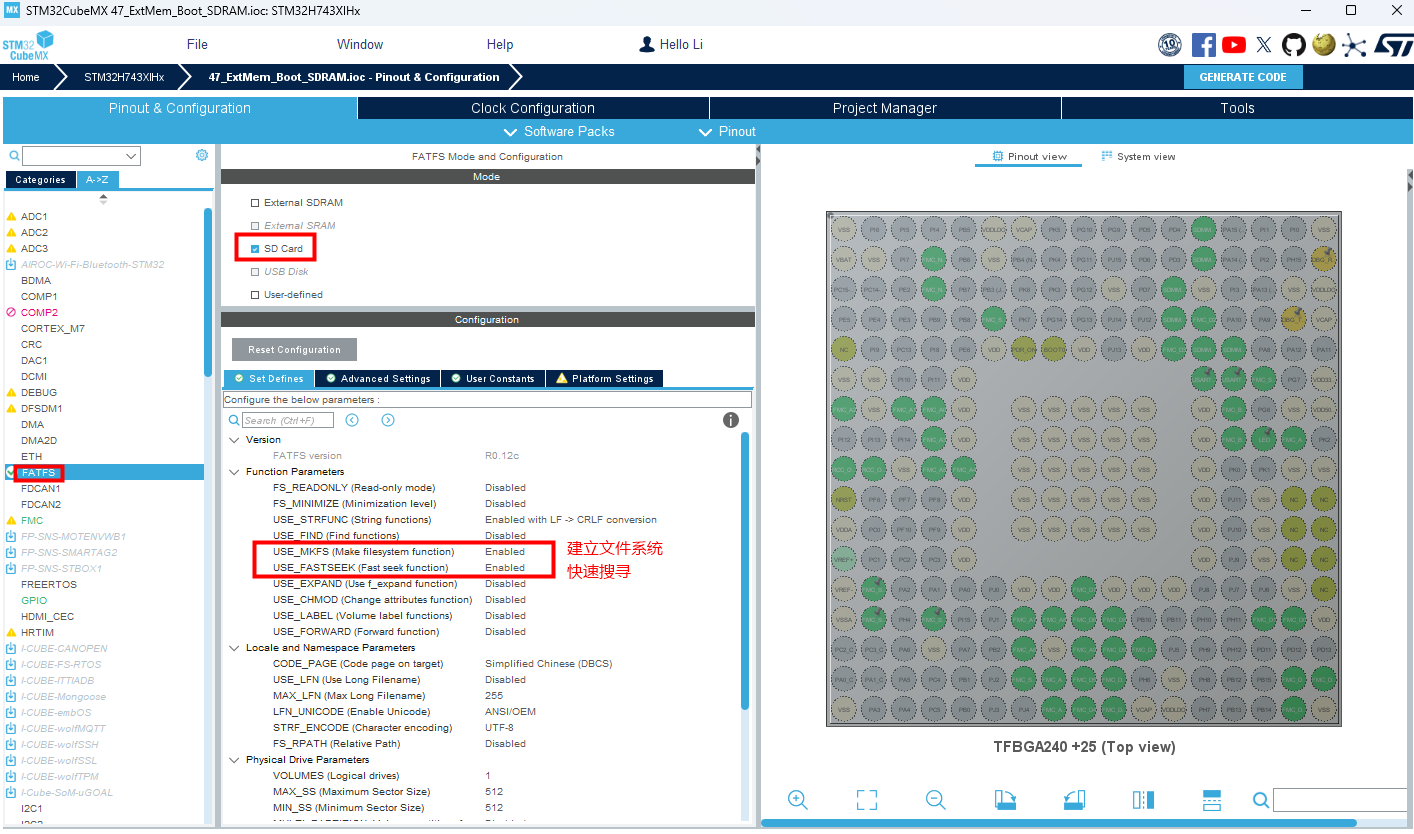Open the File menu
The width and height of the screenshot is (1414, 834).
click(197, 44)
